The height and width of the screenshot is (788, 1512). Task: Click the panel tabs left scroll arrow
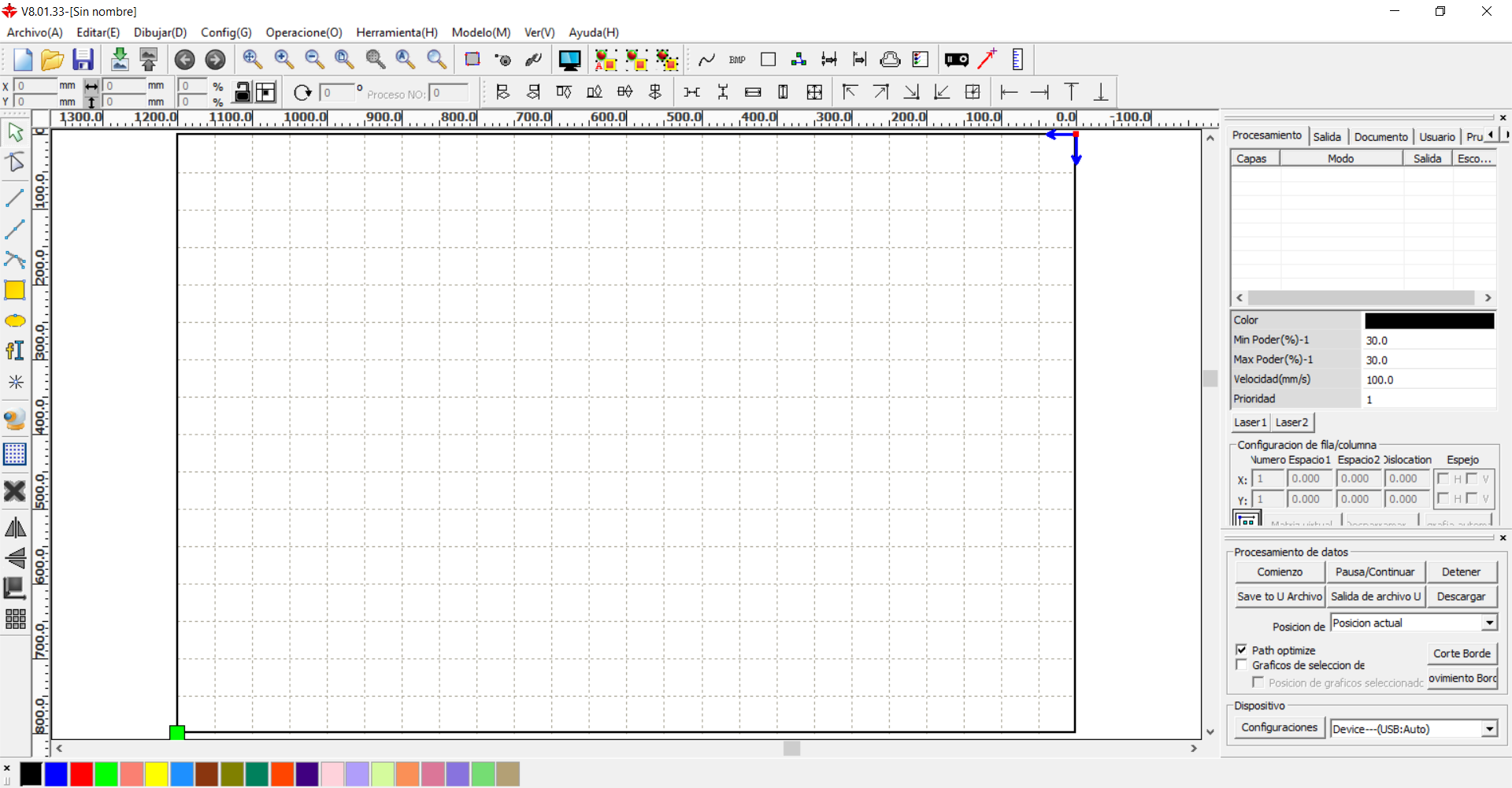1491,135
